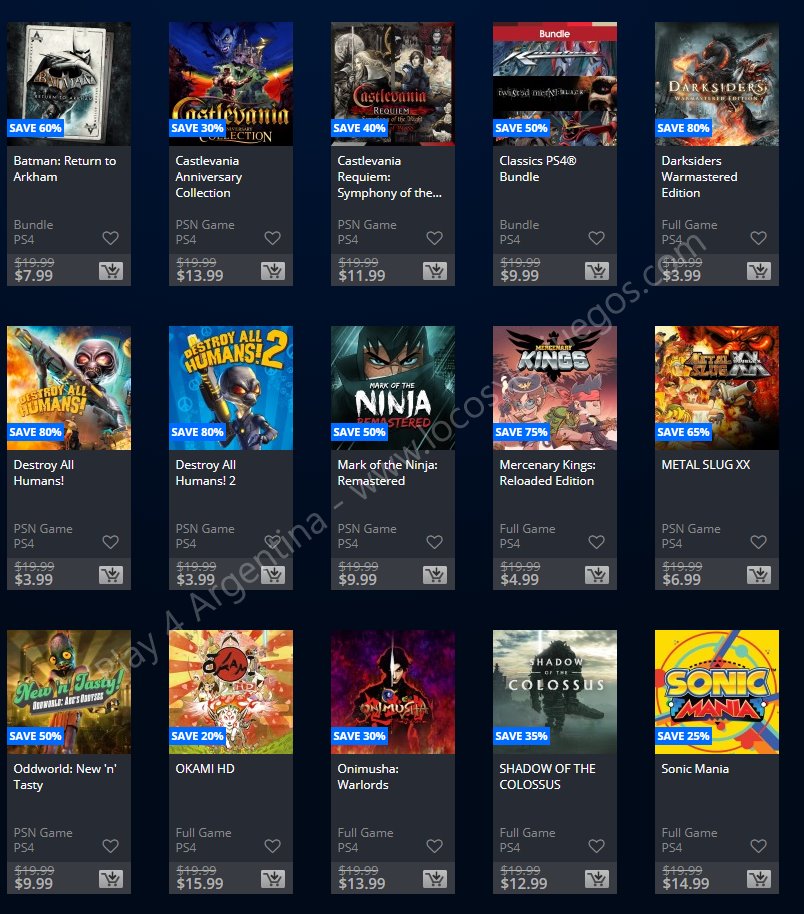Image resolution: width=804 pixels, height=914 pixels.
Task: Add Oddworld: New 'n' Tasty to cart
Action: 111,878
